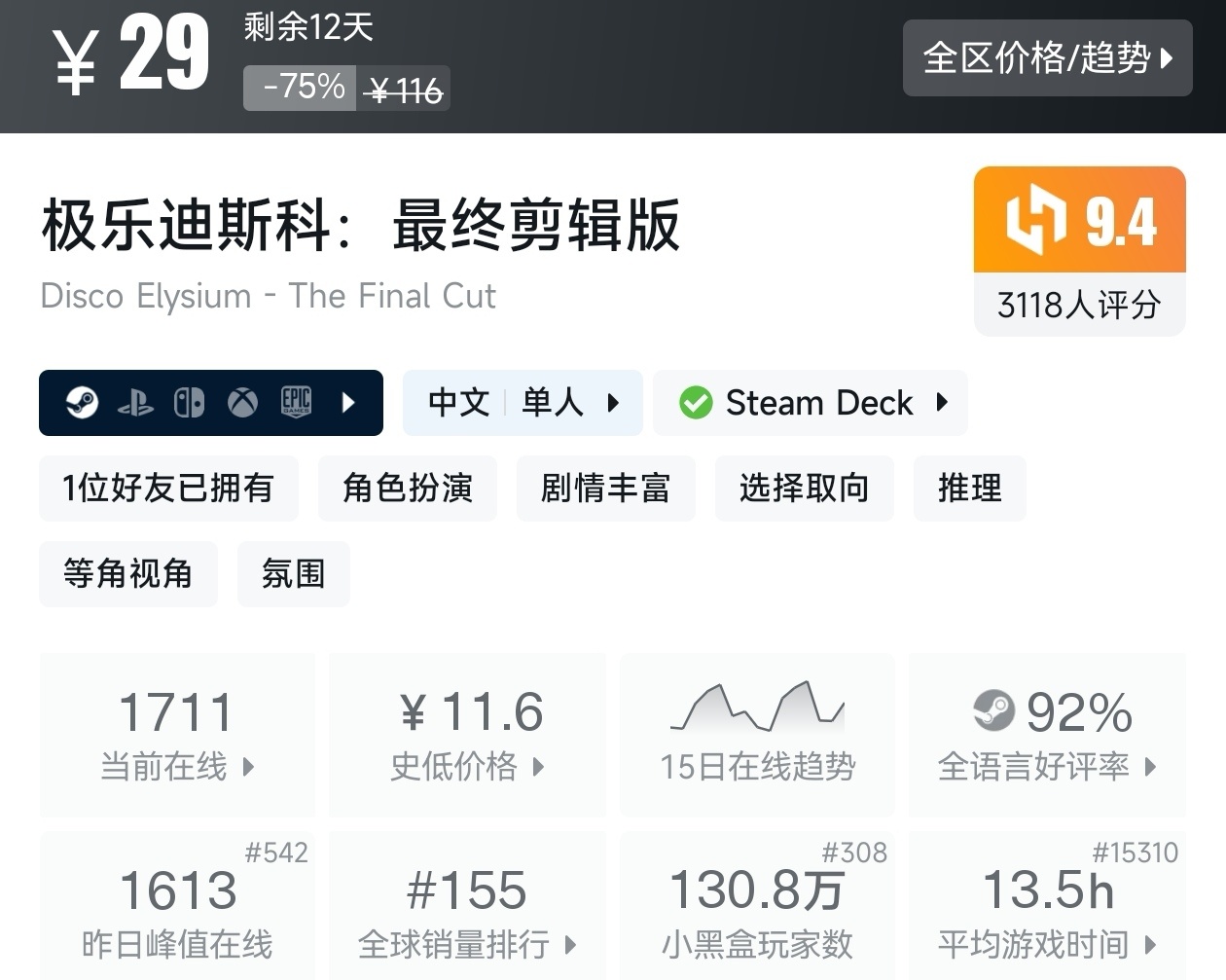The height and width of the screenshot is (980, 1226).
Task: Click the Epic Games platform icon
Action: [x=296, y=402]
